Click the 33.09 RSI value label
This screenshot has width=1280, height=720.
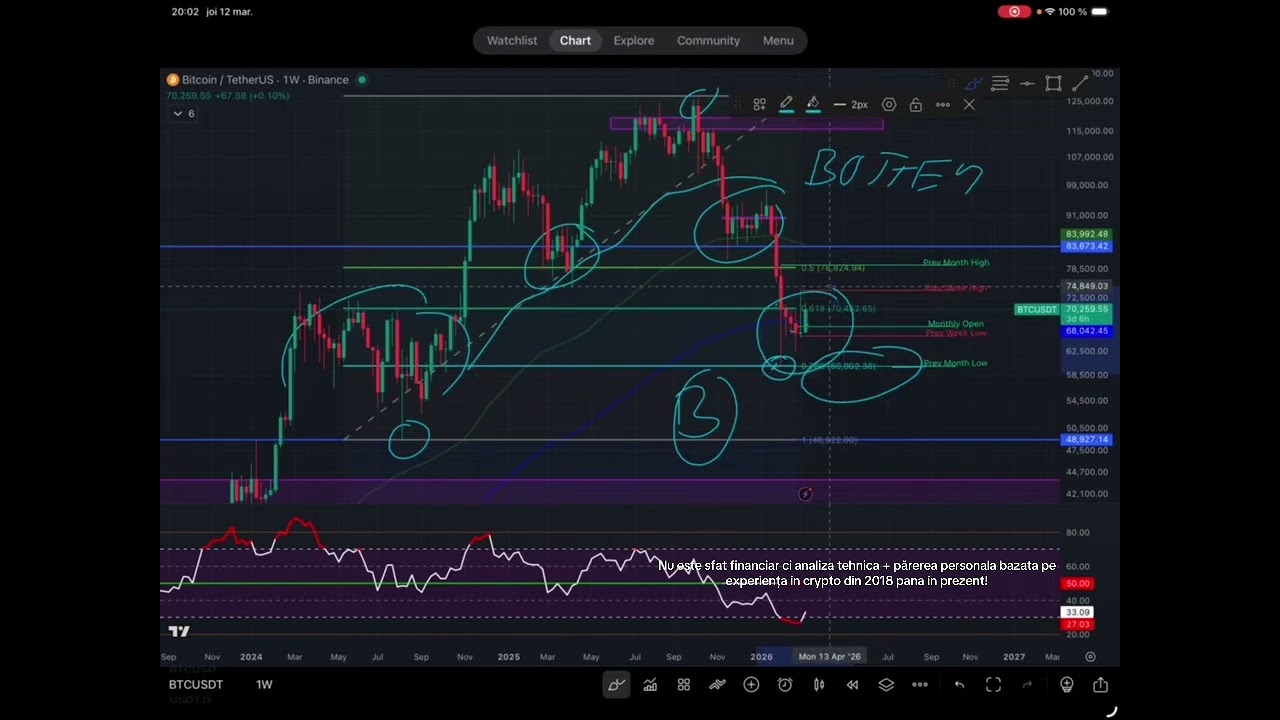pyautogui.click(x=1077, y=612)
